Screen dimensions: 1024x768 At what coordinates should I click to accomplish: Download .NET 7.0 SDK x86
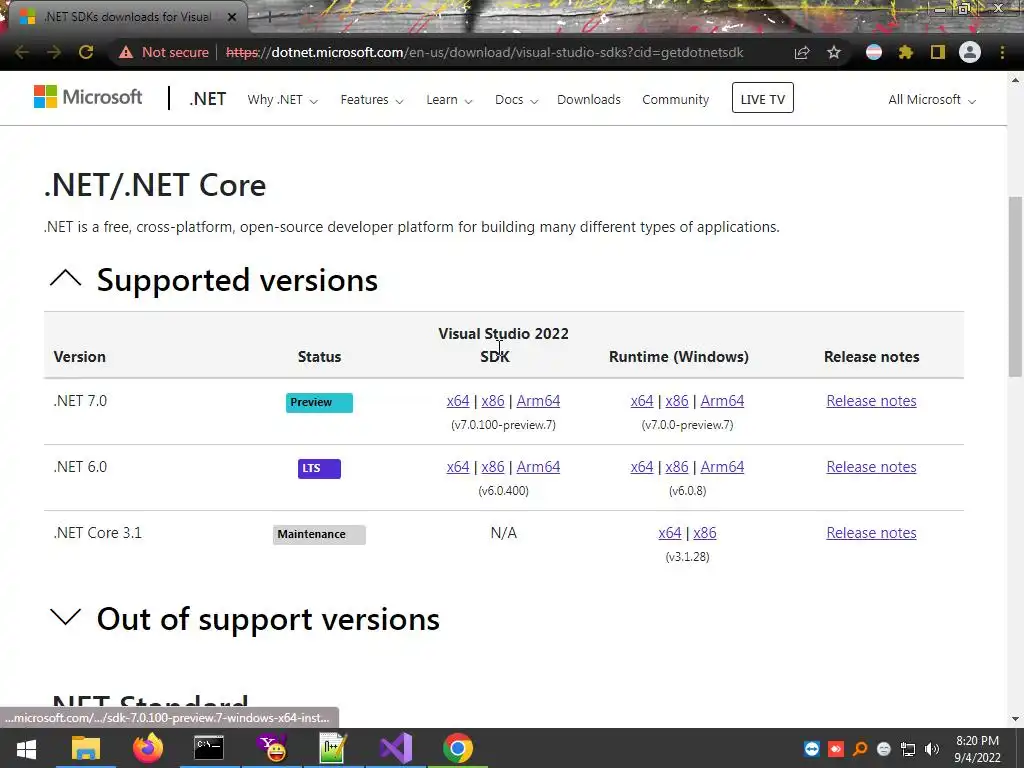tap(493, 401)
